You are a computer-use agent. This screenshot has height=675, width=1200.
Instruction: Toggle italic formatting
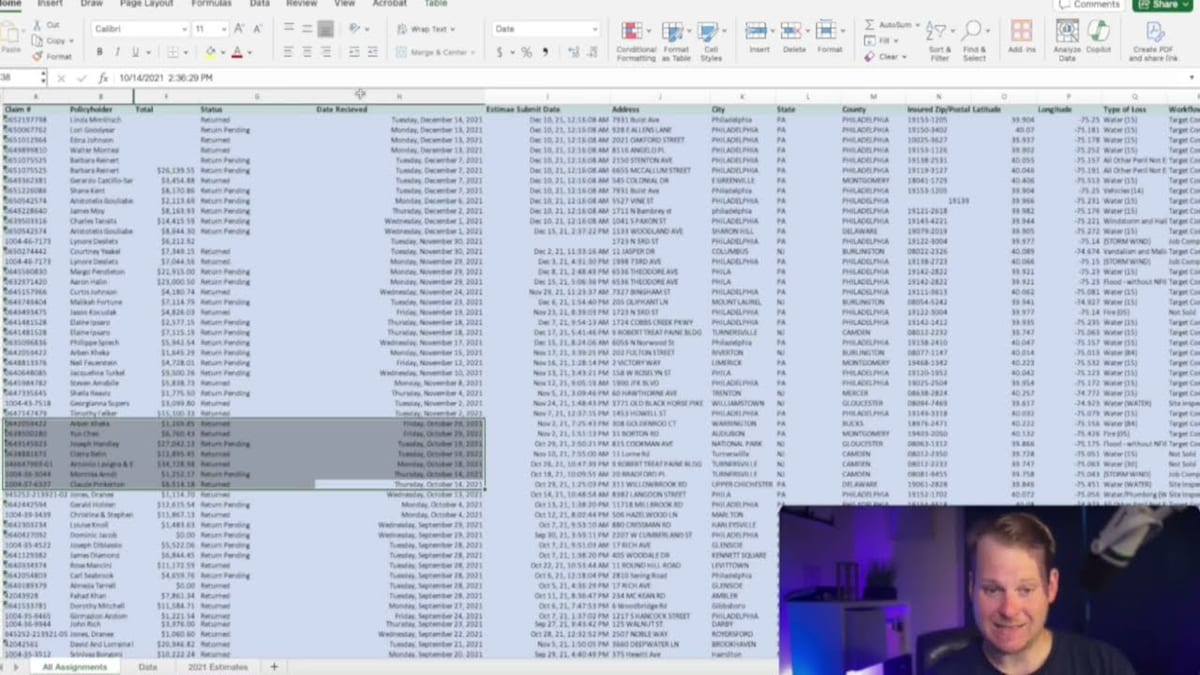click(x=116, y=52)
